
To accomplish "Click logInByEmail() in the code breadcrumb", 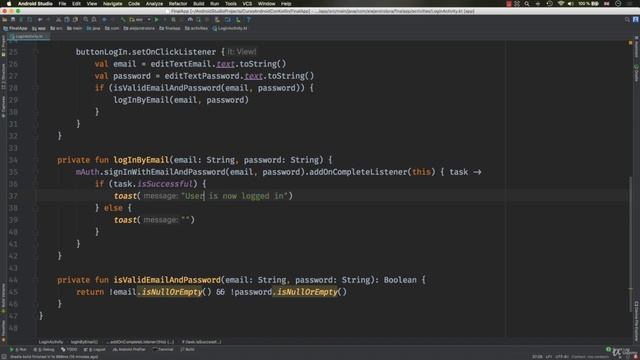I will pos(84,342).
